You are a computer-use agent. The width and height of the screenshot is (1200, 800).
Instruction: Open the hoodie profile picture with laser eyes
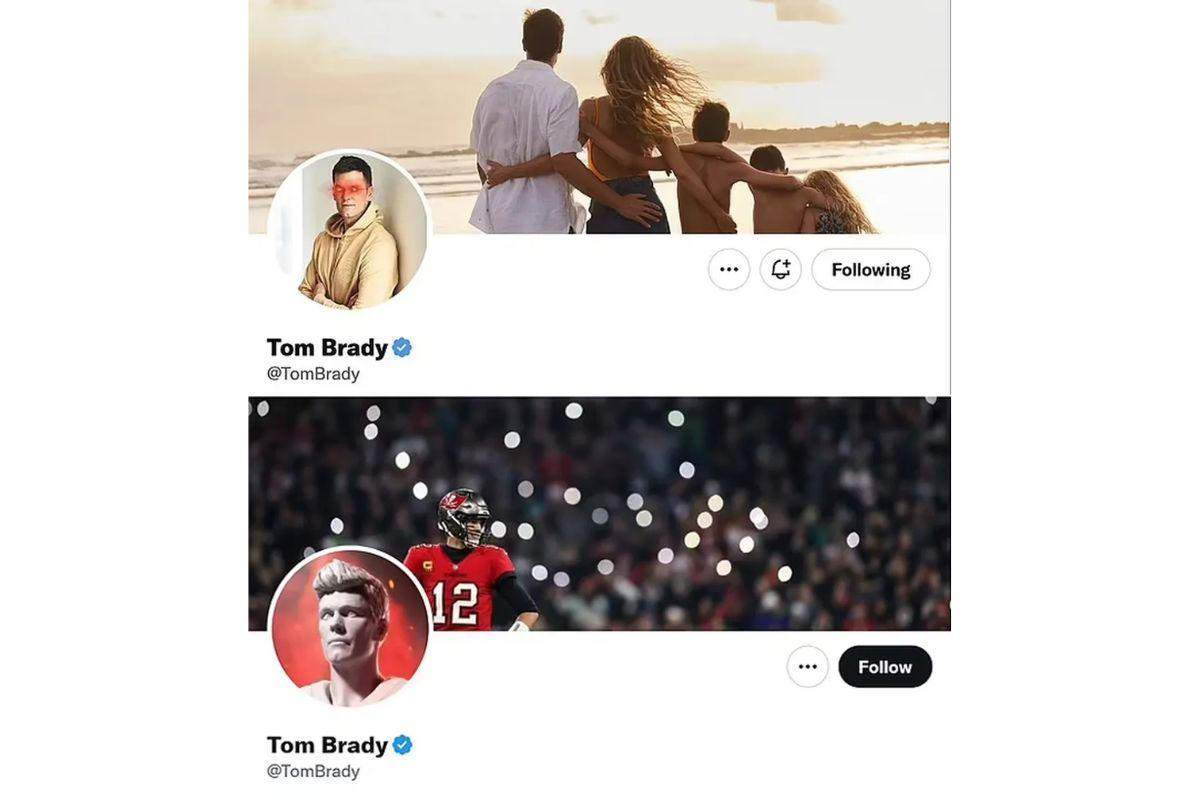tap(350, 230)
